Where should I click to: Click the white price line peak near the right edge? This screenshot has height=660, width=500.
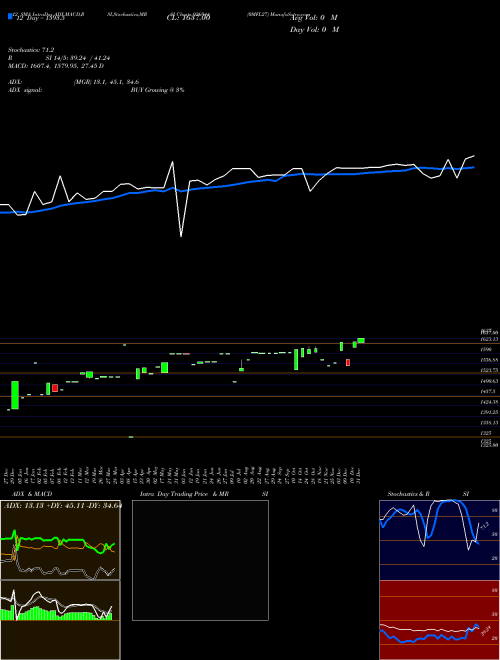pyautogui.click(x=474, y=156)
